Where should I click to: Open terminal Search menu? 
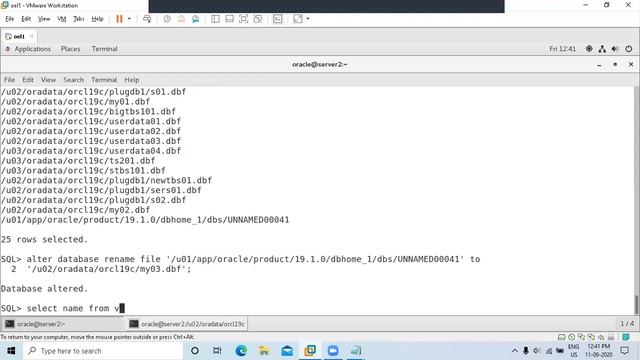pyautogui.click(x=73, y=80)
